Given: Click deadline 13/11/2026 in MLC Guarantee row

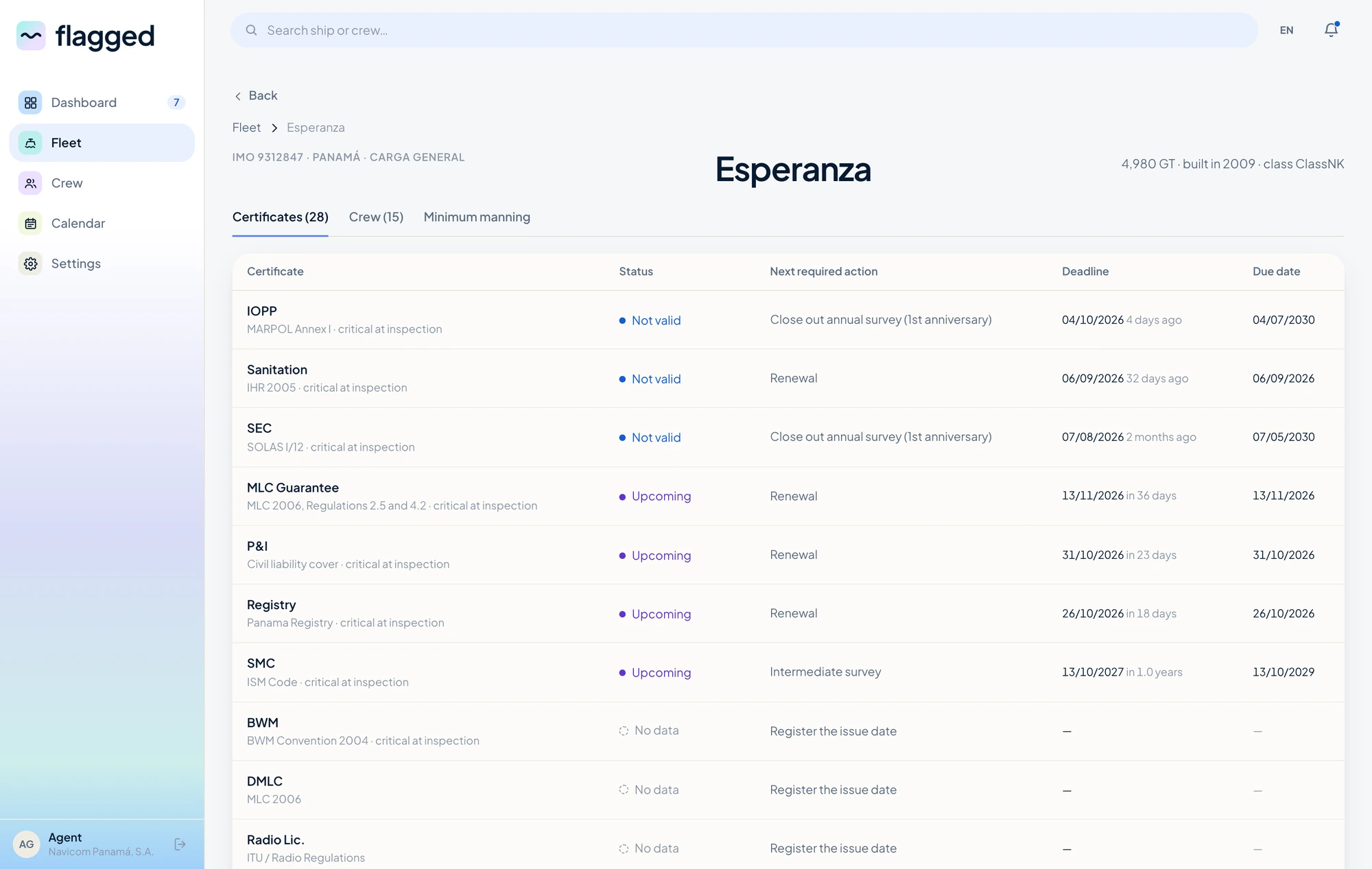Looking at the screenshot, I should coord(1093,495).
